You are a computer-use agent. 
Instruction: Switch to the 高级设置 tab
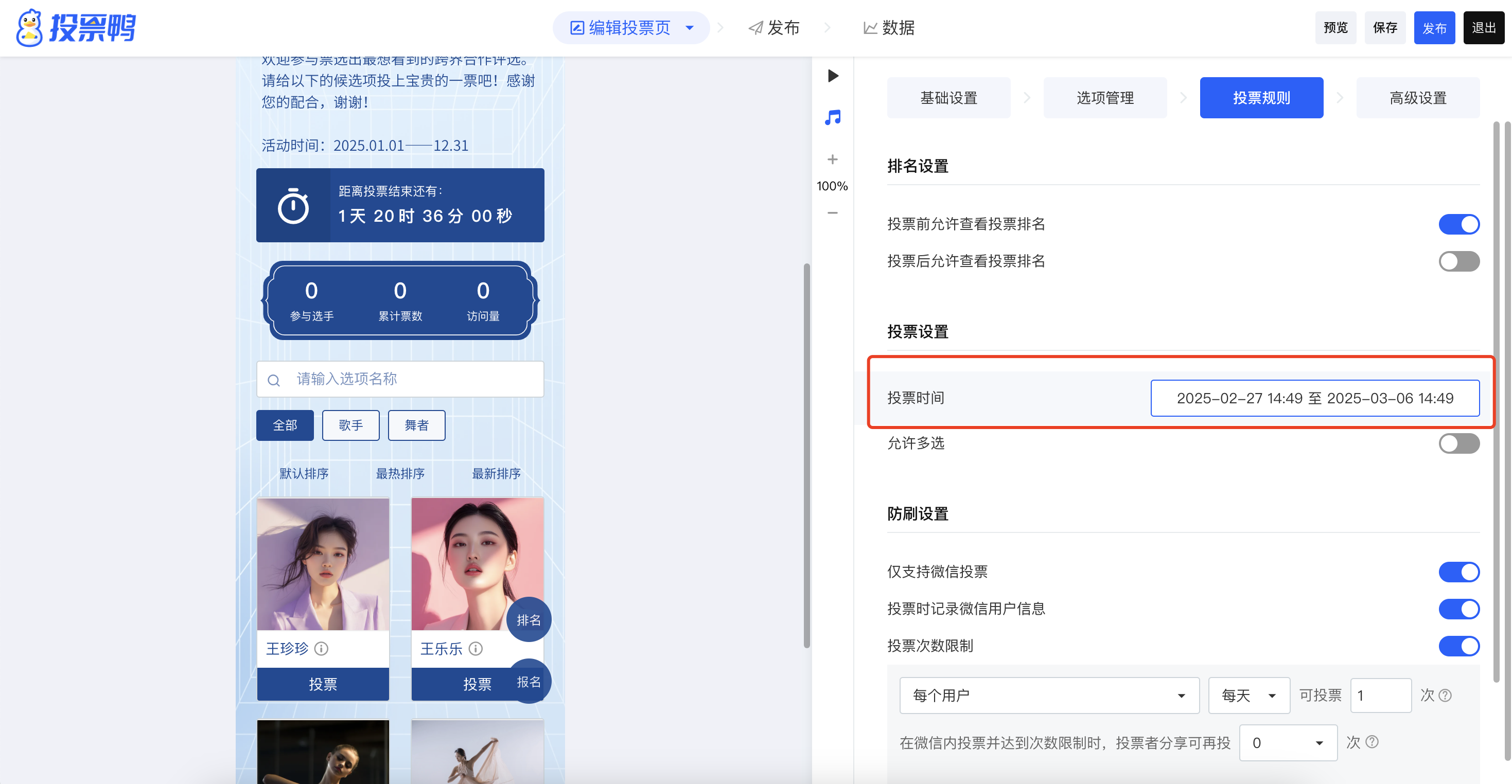tap(1417, 98)
